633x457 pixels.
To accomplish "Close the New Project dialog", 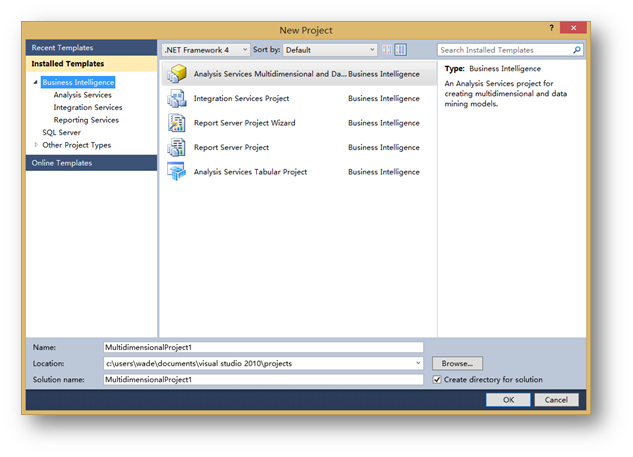I will click(x=573, y=28).
